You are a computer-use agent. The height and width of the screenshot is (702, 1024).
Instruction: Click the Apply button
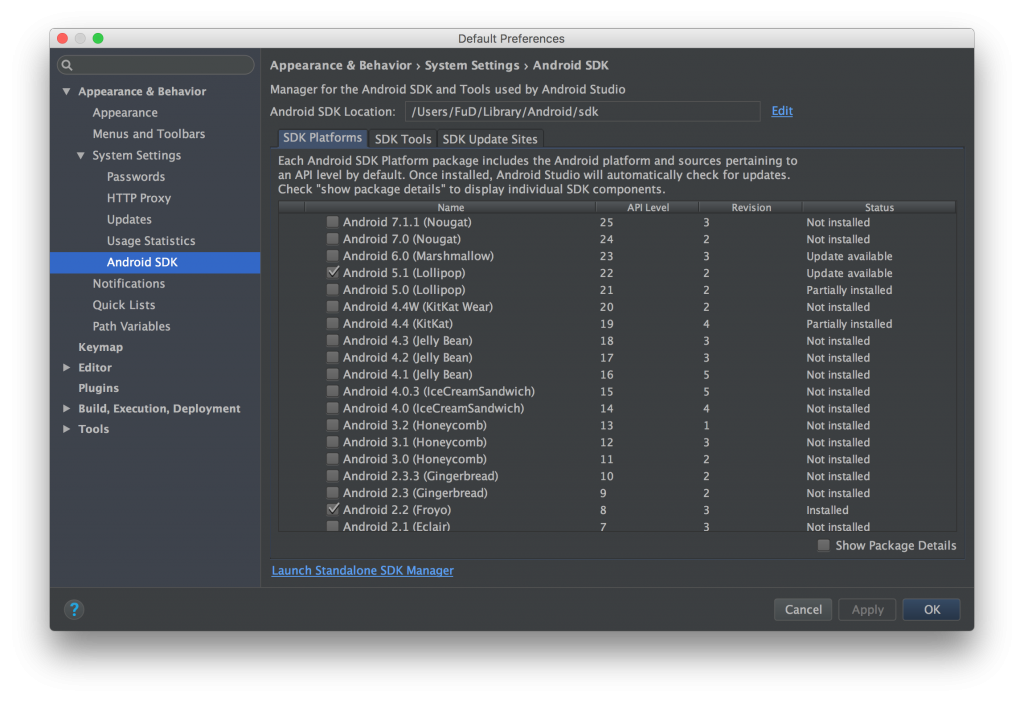point(867,610)
